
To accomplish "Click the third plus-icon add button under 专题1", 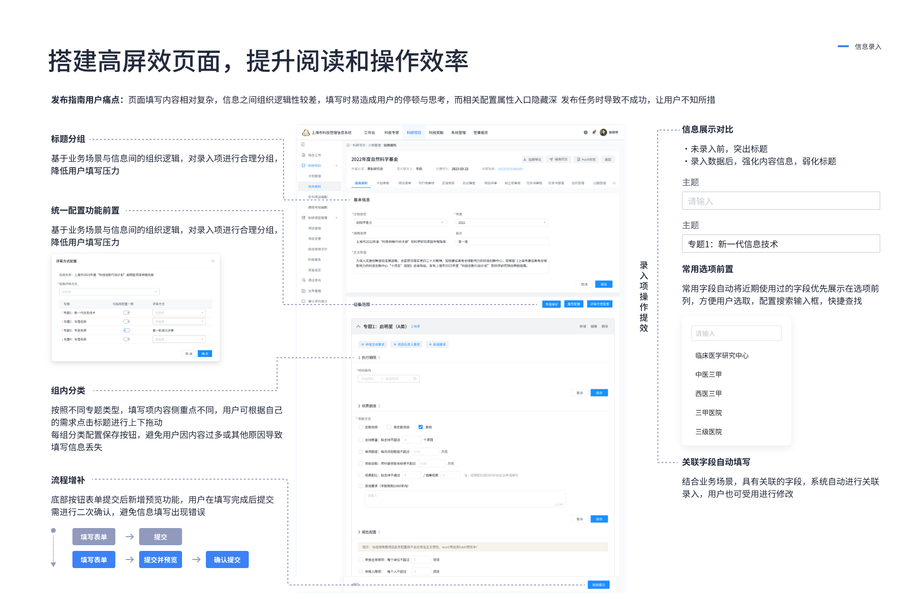I will (437, 344).
